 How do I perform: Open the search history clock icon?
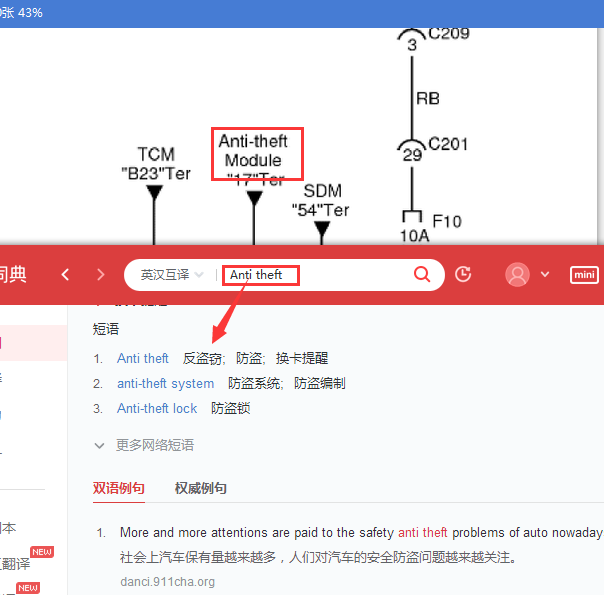(x=463, y=274)
